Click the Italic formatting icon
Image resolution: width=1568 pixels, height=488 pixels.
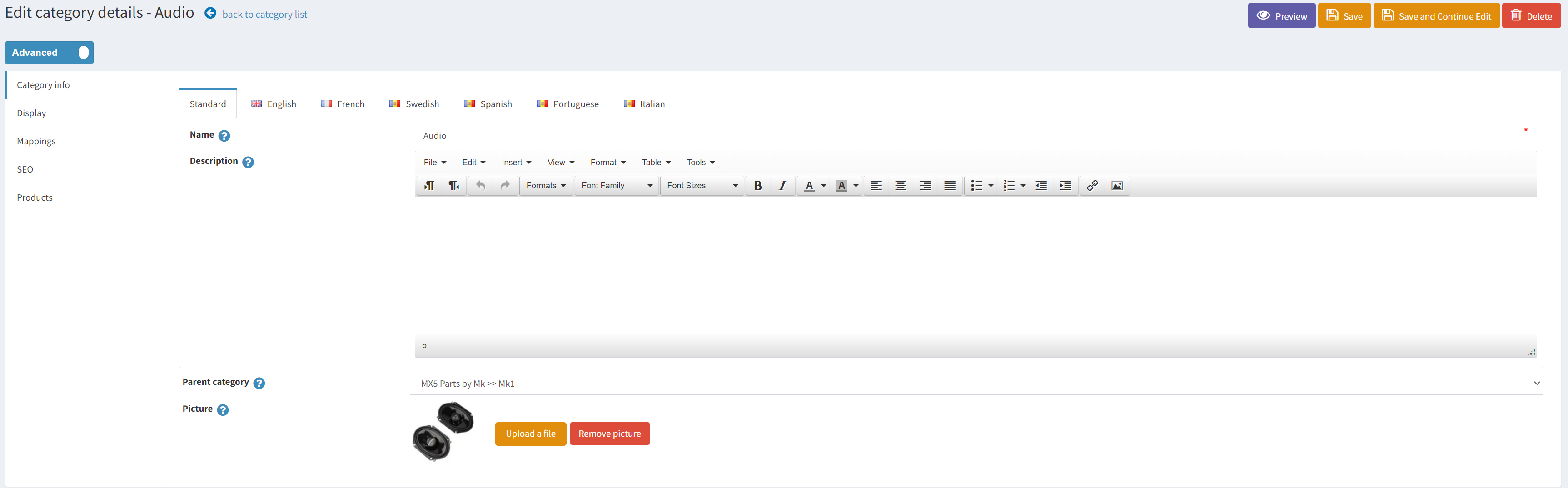click(x=782, y=186)
